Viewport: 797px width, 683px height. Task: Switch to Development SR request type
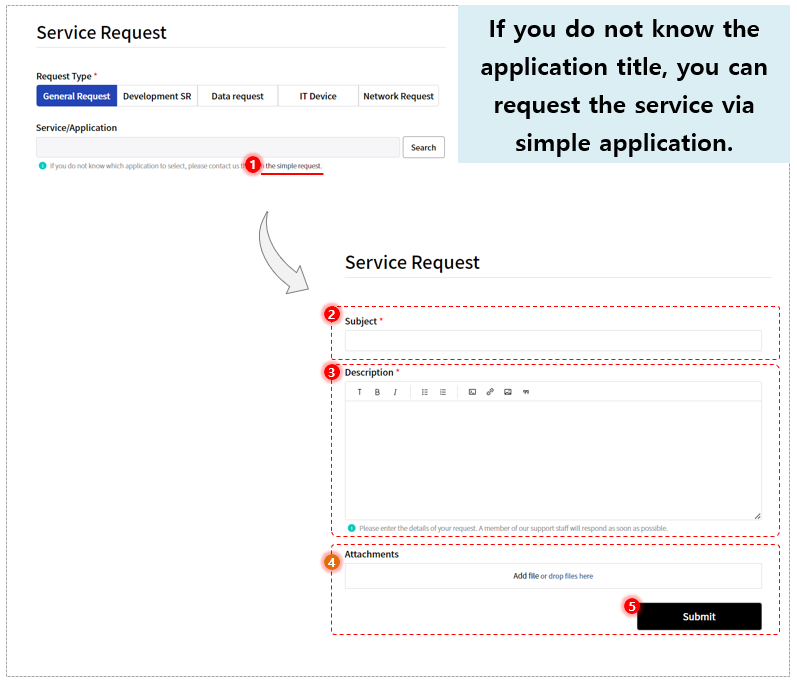(157, 96)
